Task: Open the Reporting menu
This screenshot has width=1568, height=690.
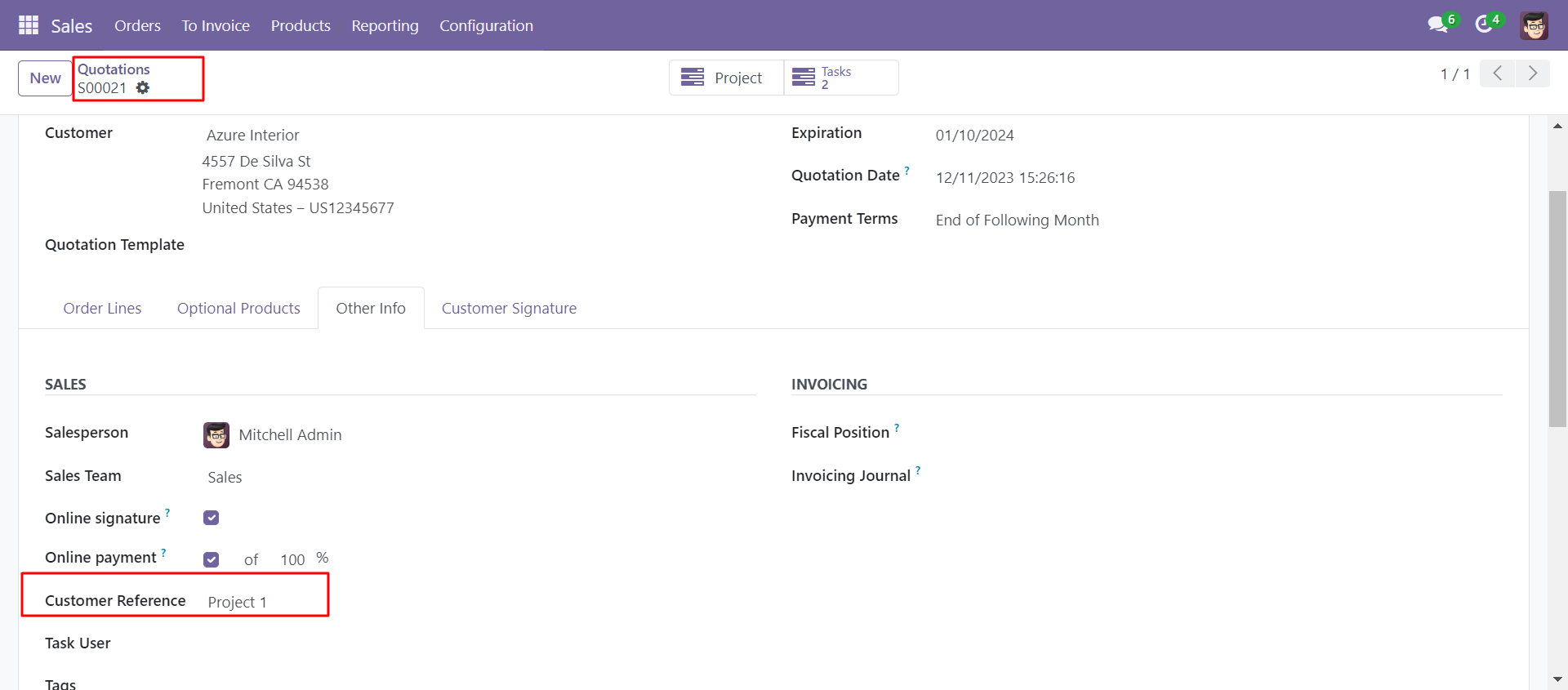Action: (x=385, y=25)
